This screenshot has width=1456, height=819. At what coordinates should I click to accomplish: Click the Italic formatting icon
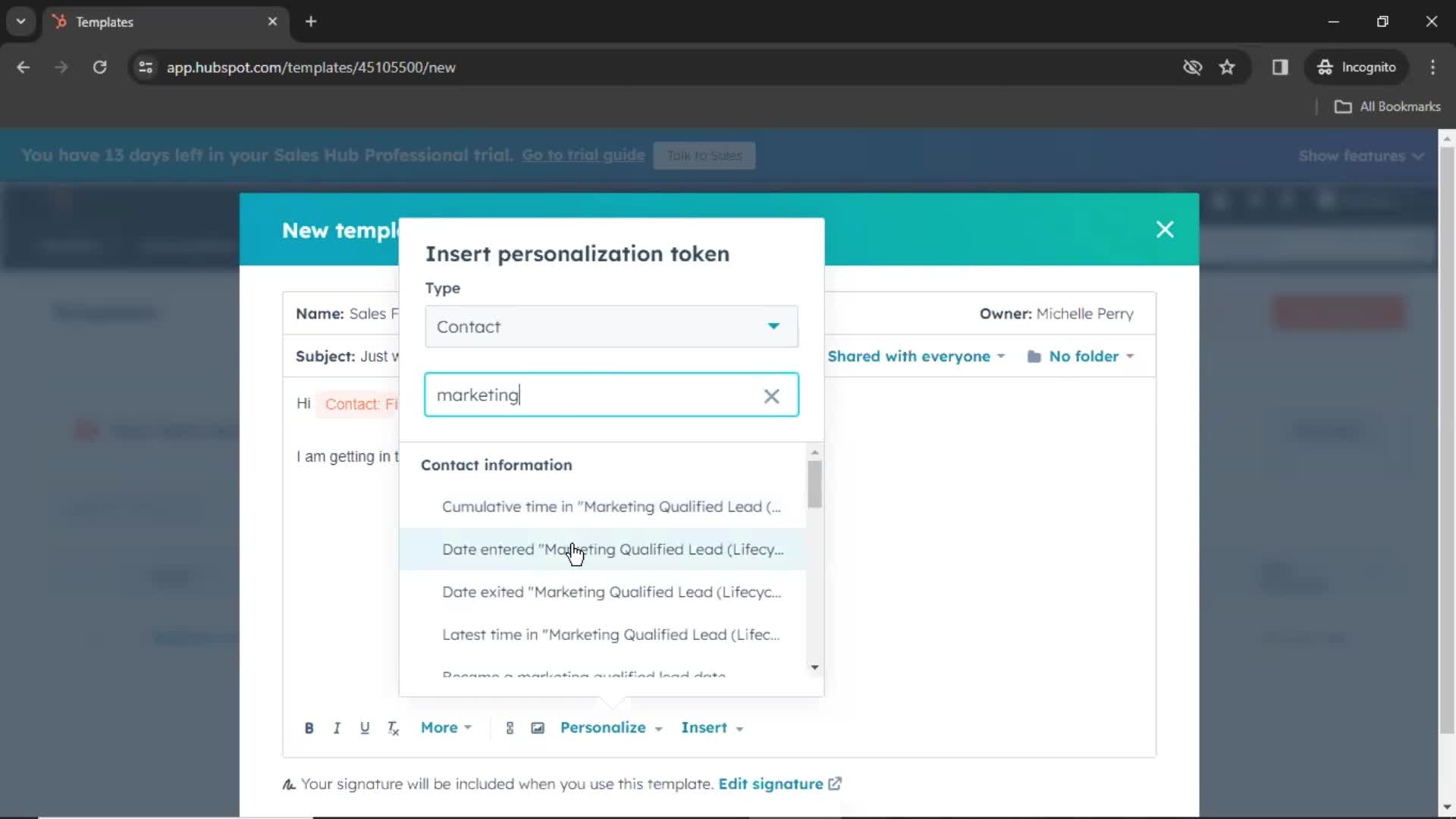(x=337, y=728)
